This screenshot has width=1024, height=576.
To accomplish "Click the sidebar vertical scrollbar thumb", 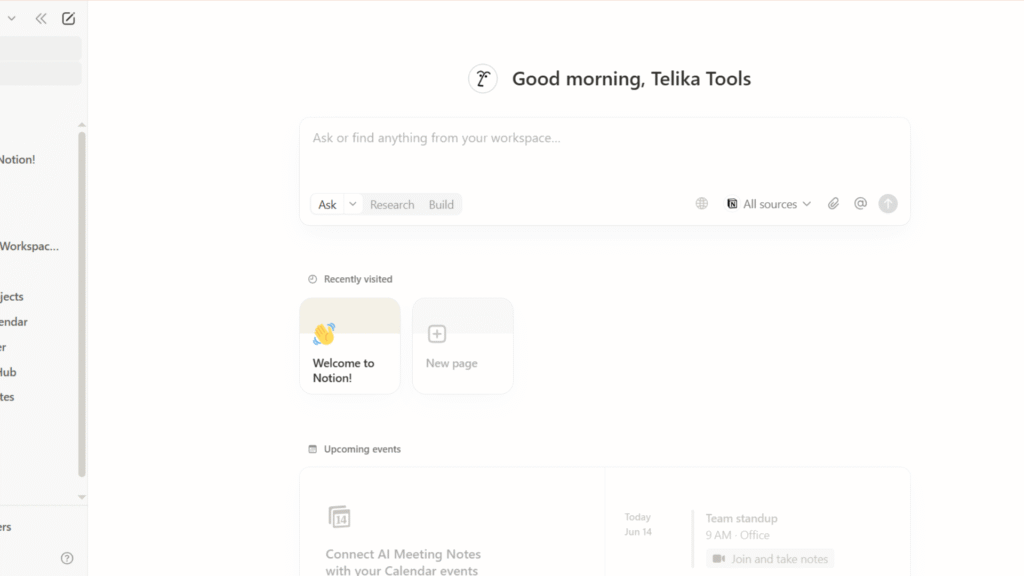I will coord(82,304).
